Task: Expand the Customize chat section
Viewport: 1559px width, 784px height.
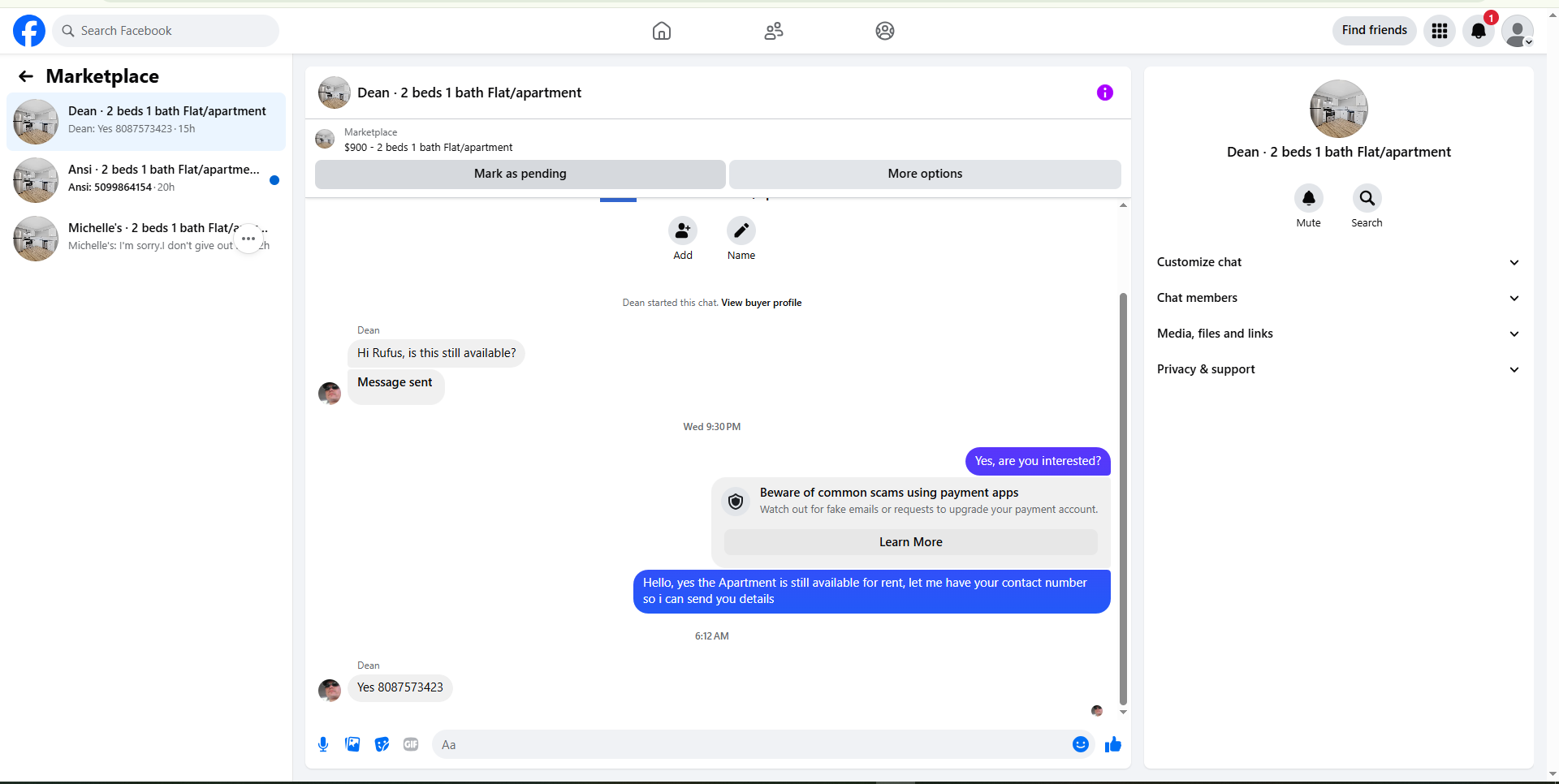Action: coord(1339,262)
